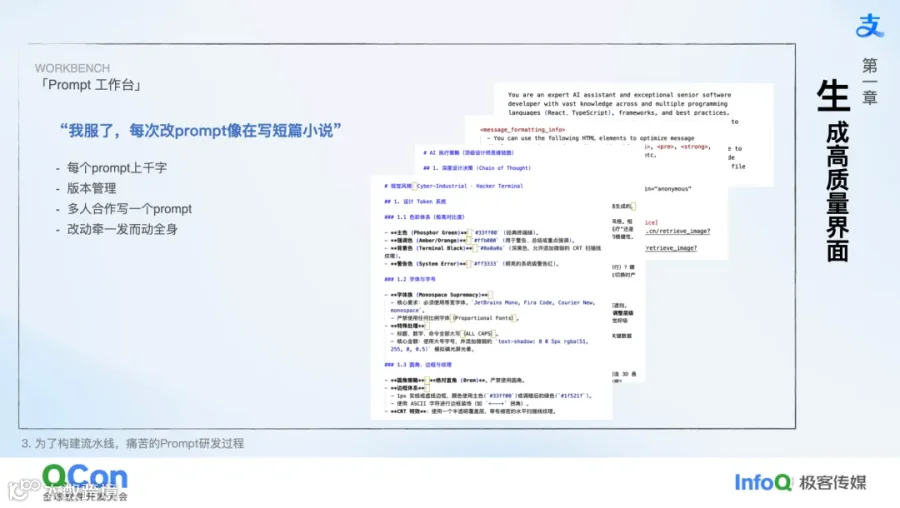Open the front prompt document thumbnail
This screenshot has width=900, height=508.
(x=491, y=297)
